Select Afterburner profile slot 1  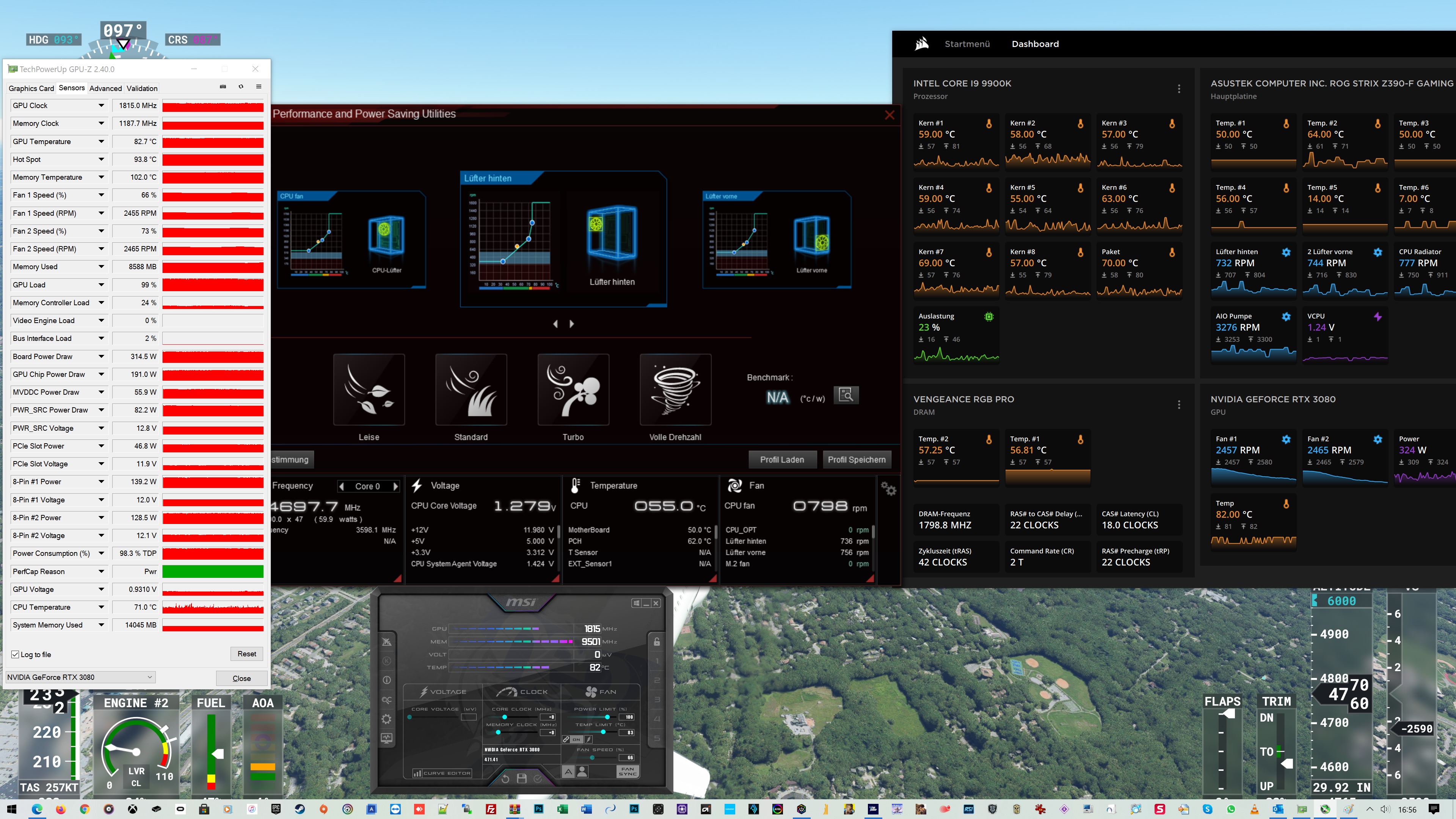657,661
